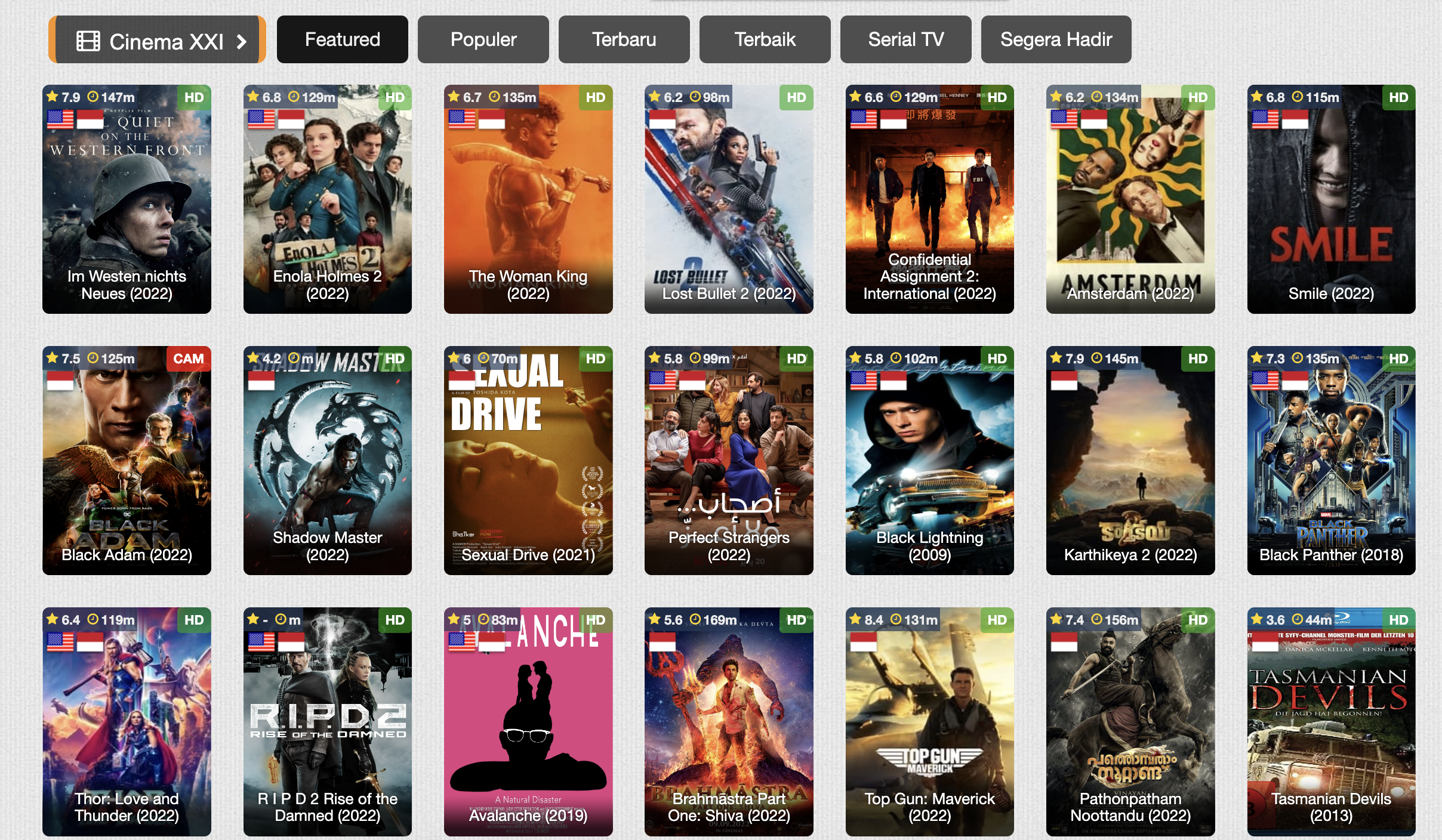Click the star rating 8.4 on Top Gun: Maverick
Viewport: 1442px width, 840px height.
tap(867, 620)
